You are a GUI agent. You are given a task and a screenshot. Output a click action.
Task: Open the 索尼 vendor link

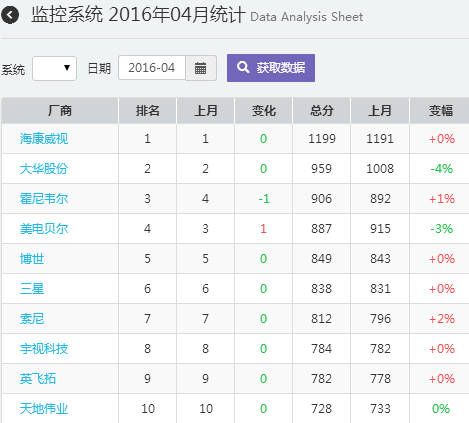pyautogui.click(x=32, y=319)
